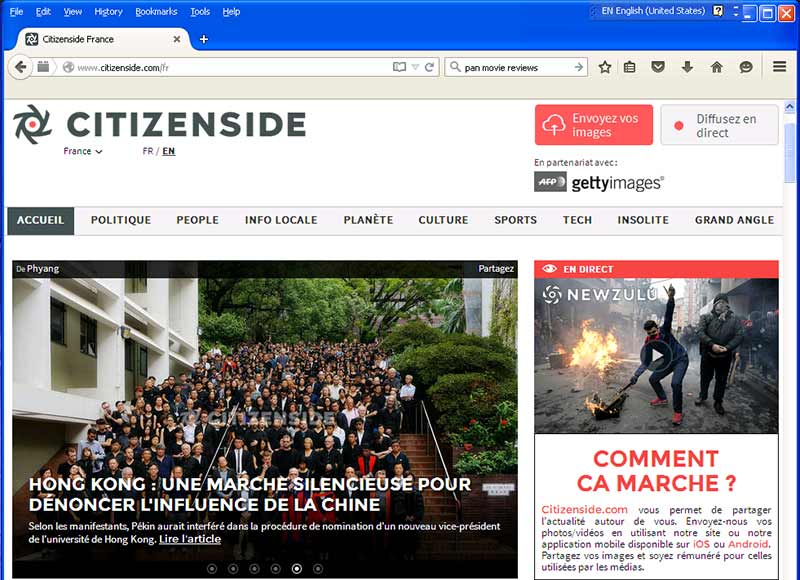Open the GRAND ANGLE section
Screen dimensions: 800x580
pos(734,220)
